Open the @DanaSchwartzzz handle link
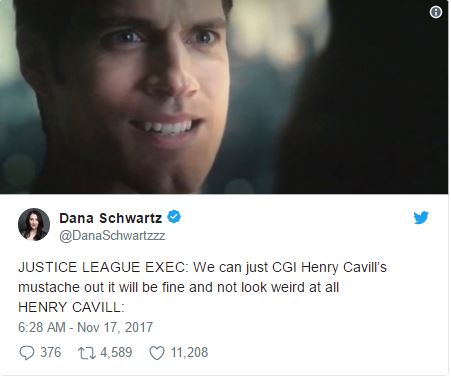This screenshot has width=451, height=377. tap(112, 236)
